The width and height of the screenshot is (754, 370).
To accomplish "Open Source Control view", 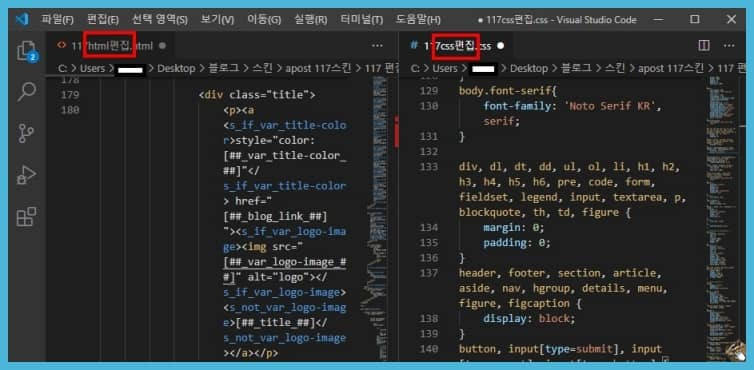I will pos(26,133).
